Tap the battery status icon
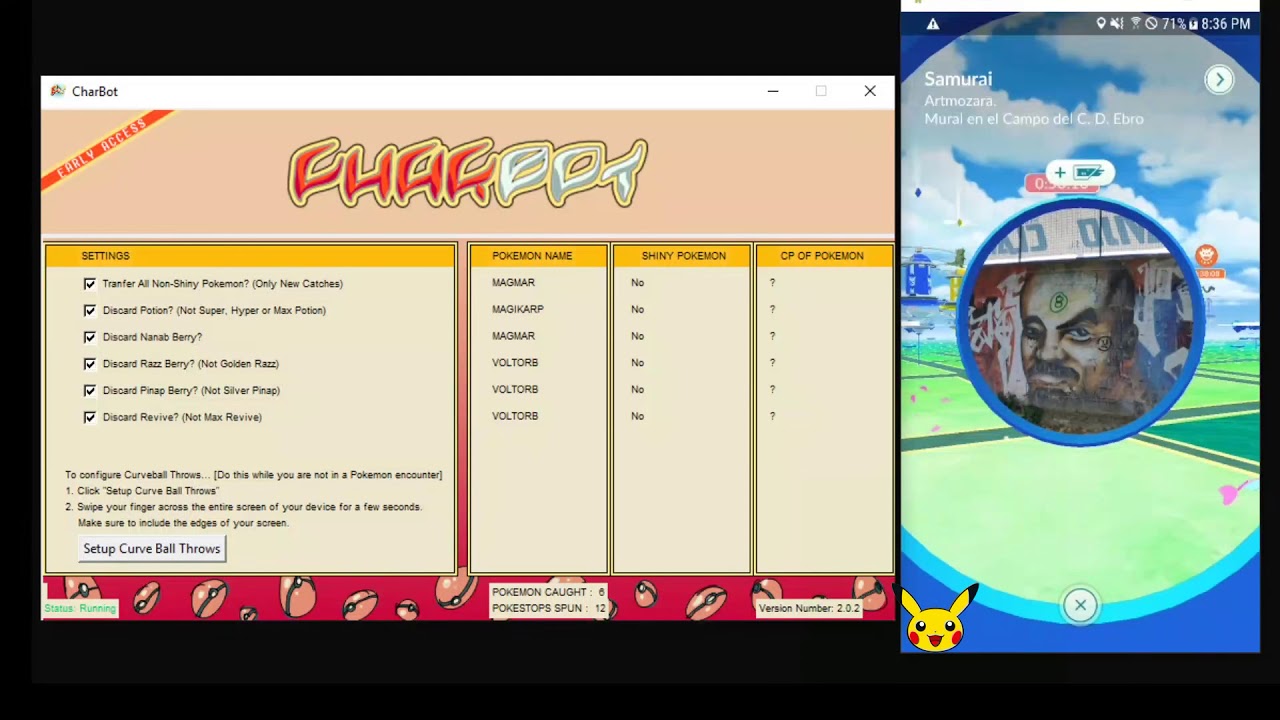The height and width of the screenshot is (720, 1280). (x=1193, y=24)
